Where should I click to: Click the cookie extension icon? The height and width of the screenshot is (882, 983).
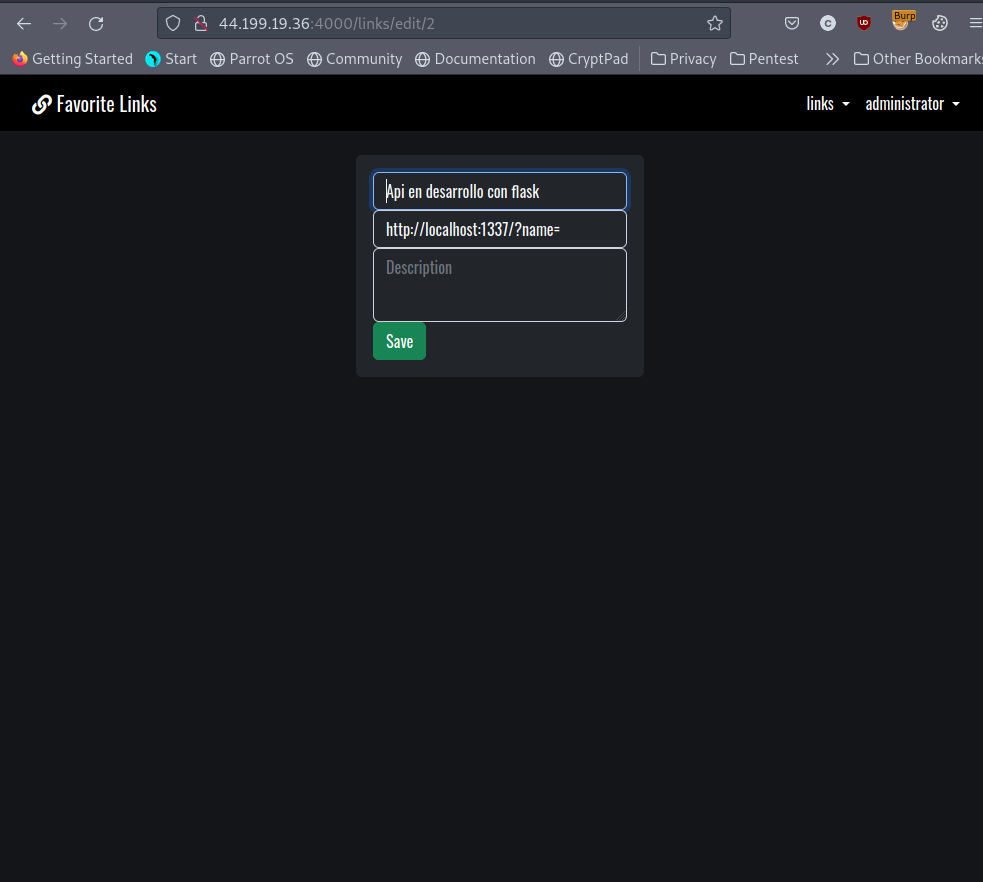coord(939,23)
